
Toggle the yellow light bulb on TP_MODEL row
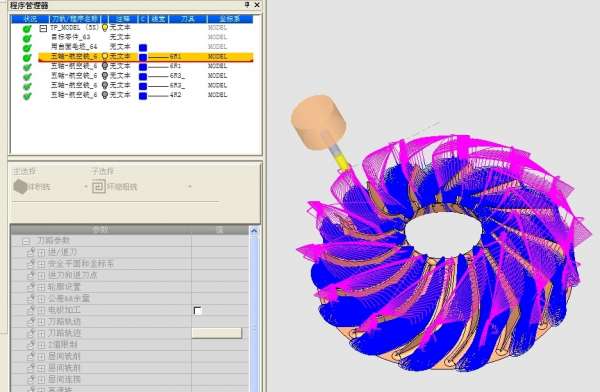[105, 28]
